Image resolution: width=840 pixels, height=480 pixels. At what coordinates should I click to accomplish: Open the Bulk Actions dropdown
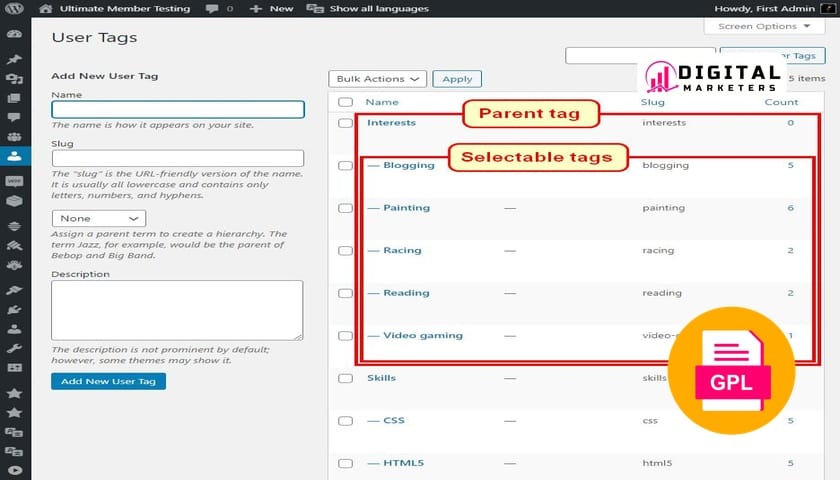point(377,79)
